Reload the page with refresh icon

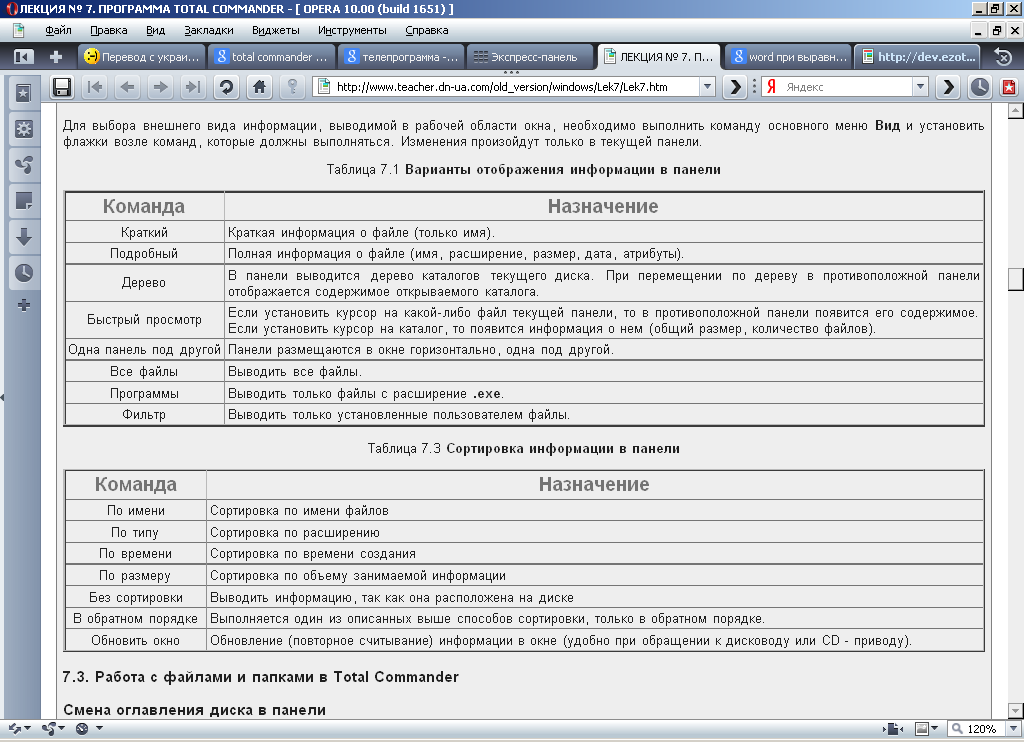[x=227, y=87]
